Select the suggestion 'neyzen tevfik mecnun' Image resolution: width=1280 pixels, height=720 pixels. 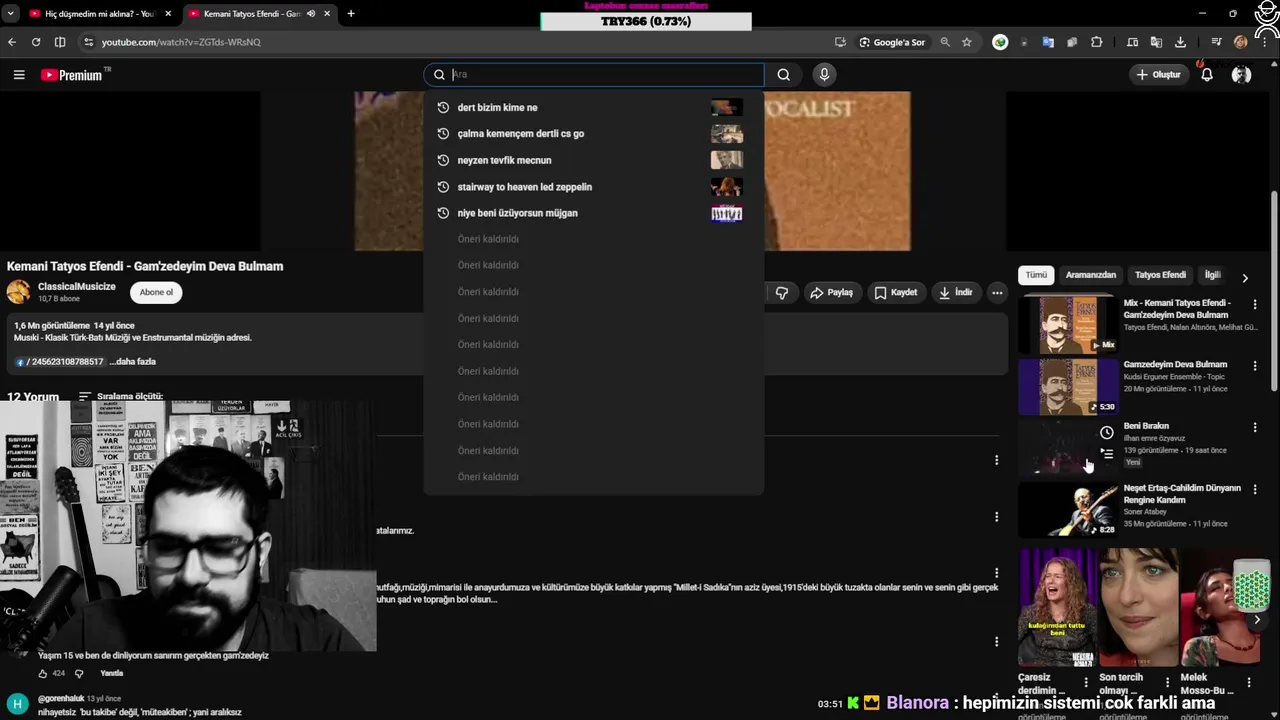pos(593,160)
